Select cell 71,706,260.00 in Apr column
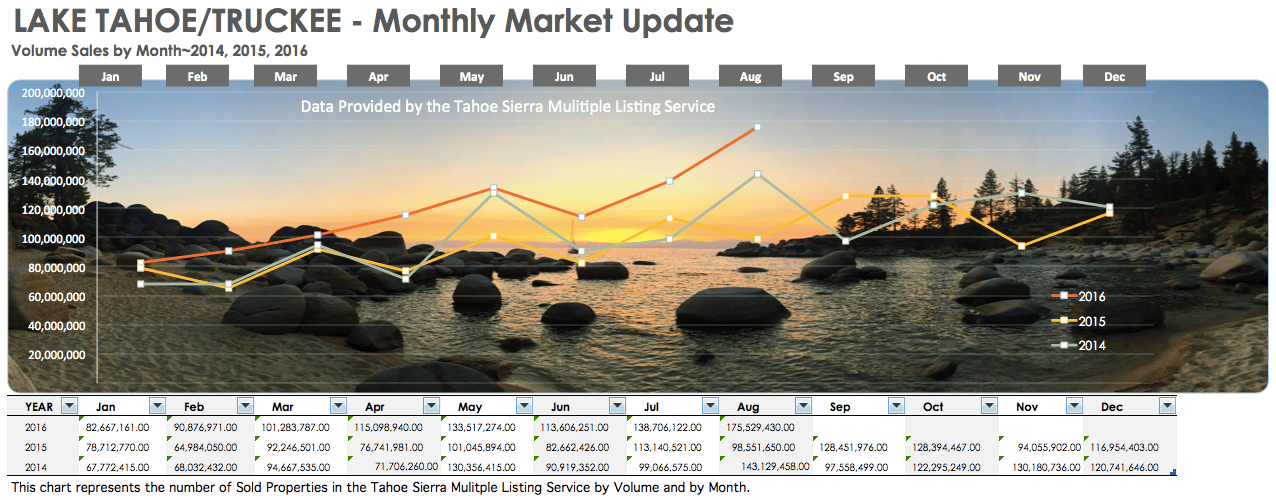 pyautogui.click(x=394, y=467)
